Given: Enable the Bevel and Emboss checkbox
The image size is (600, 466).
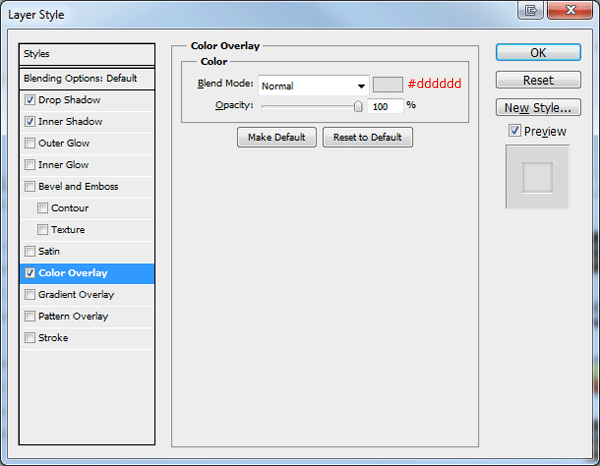Looking at the screenshot, I should tap(30, 186).
